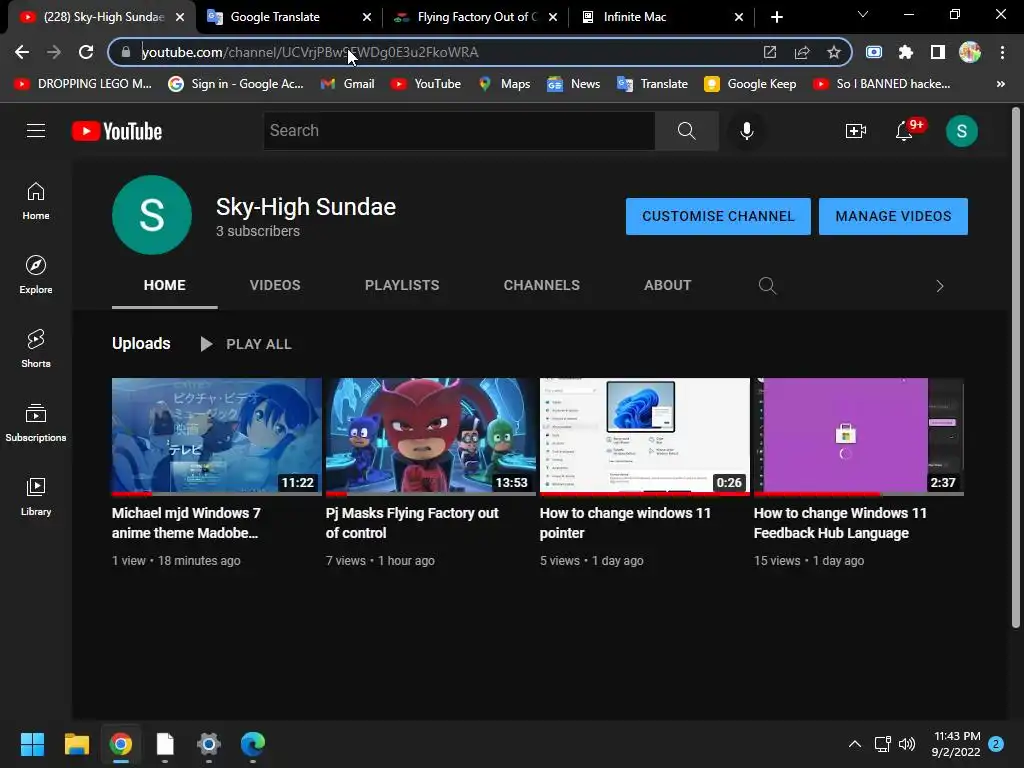Open the YouTube hamburger guide menu

[36, 131]
